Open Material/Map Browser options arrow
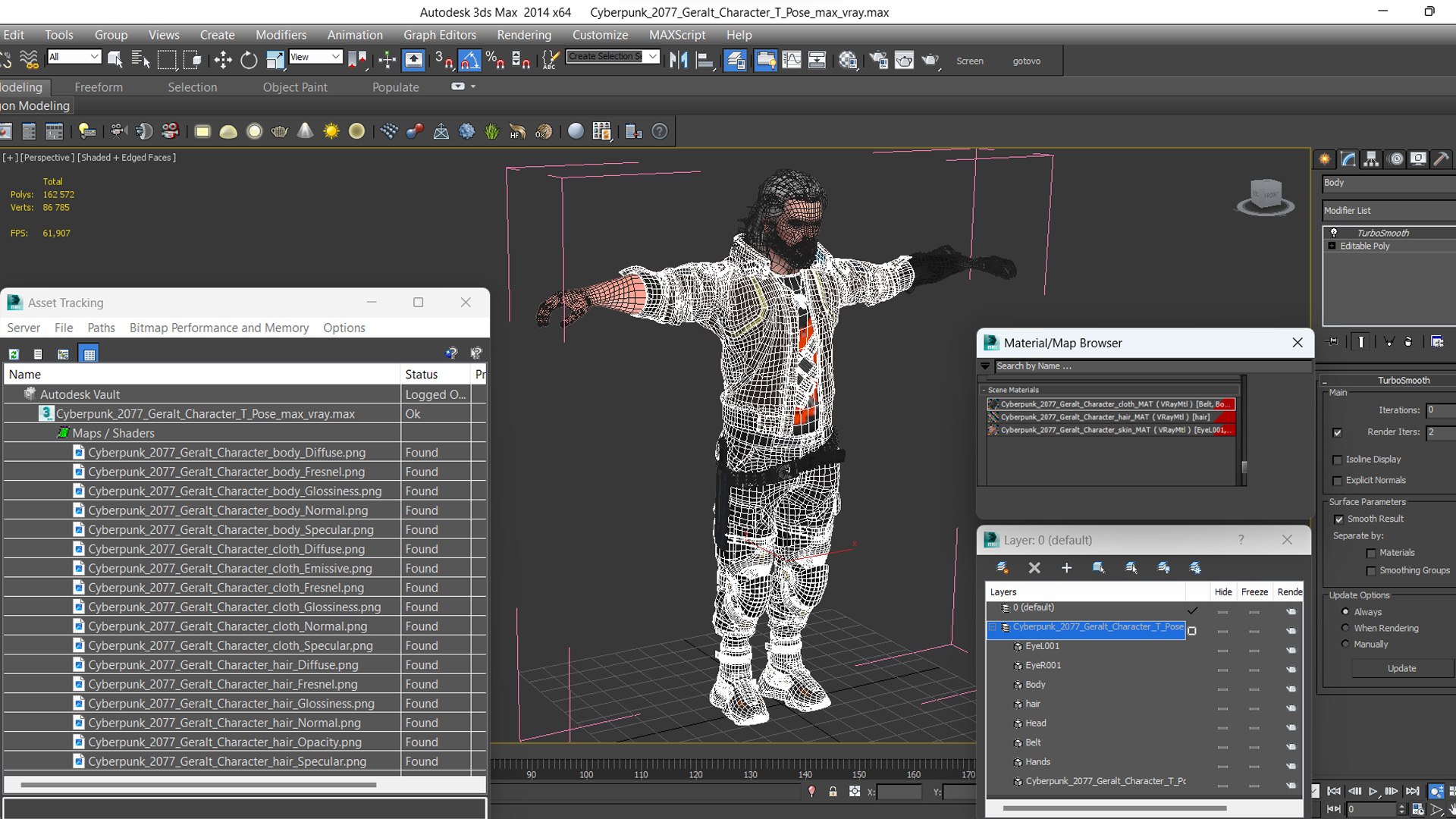This screenshot has width=1456, height=819. coord(985,366)
